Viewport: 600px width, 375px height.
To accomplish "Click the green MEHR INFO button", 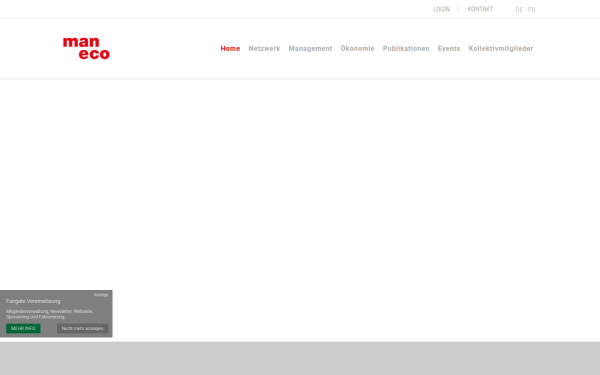I will point(23,328).
